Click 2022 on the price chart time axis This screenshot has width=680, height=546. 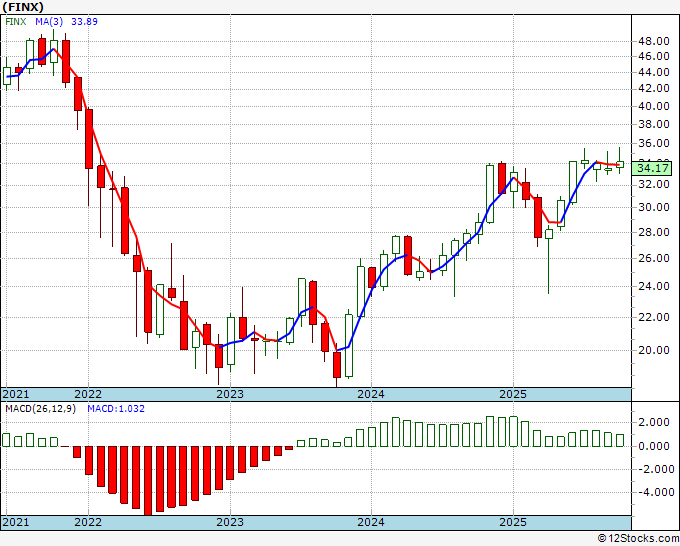pos(88,394)
